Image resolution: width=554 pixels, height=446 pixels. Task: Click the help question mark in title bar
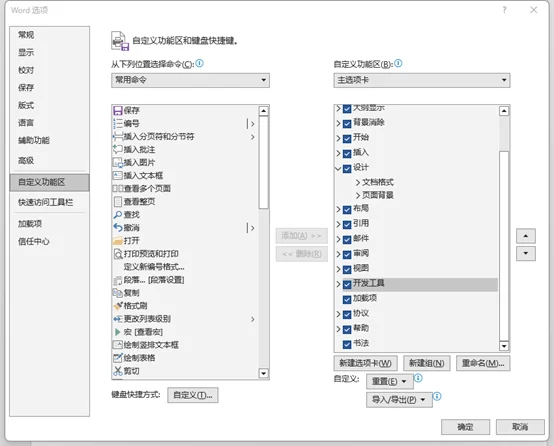click(505, 10)
